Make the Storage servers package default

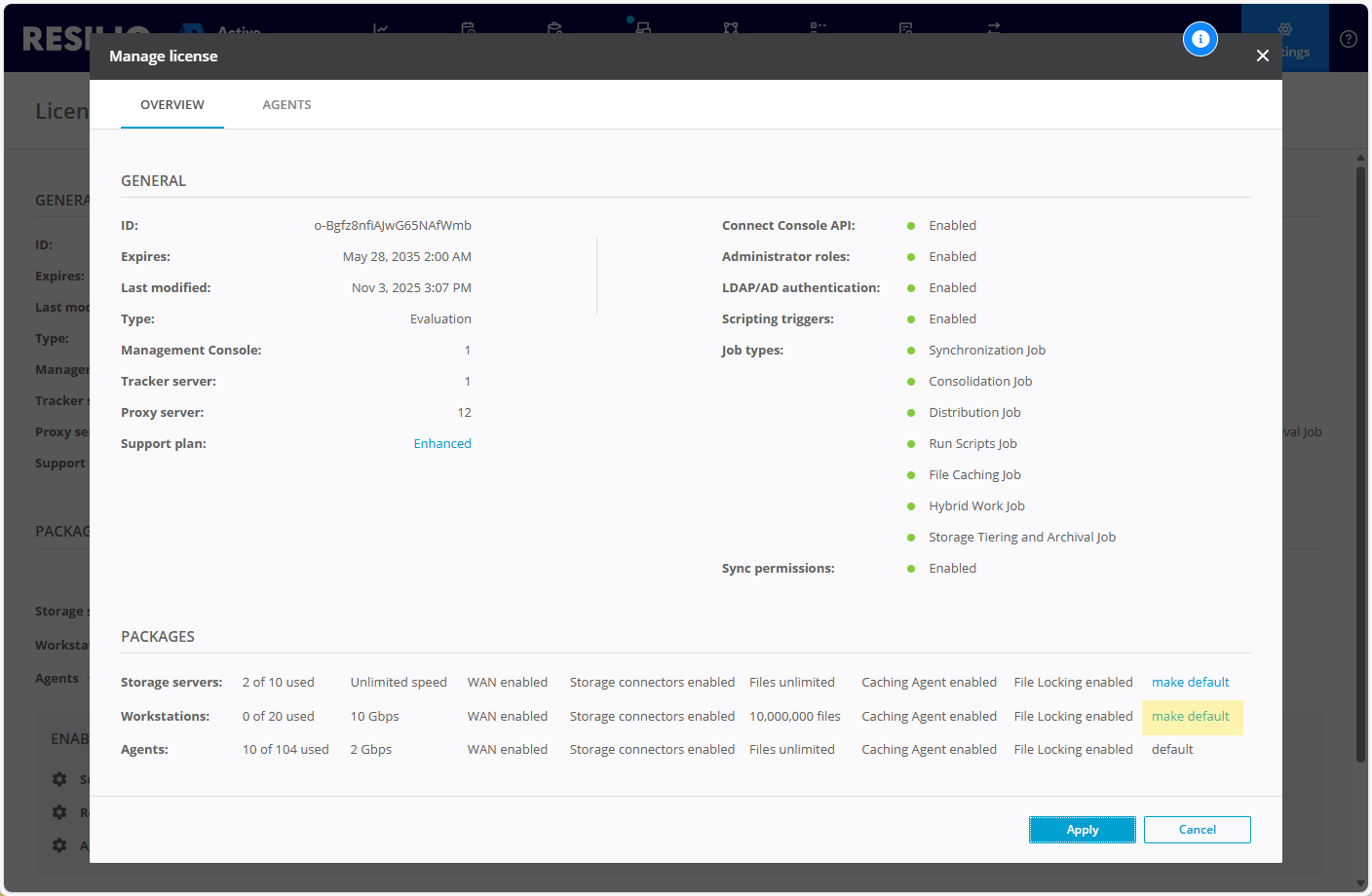(x=1190, y=683)
